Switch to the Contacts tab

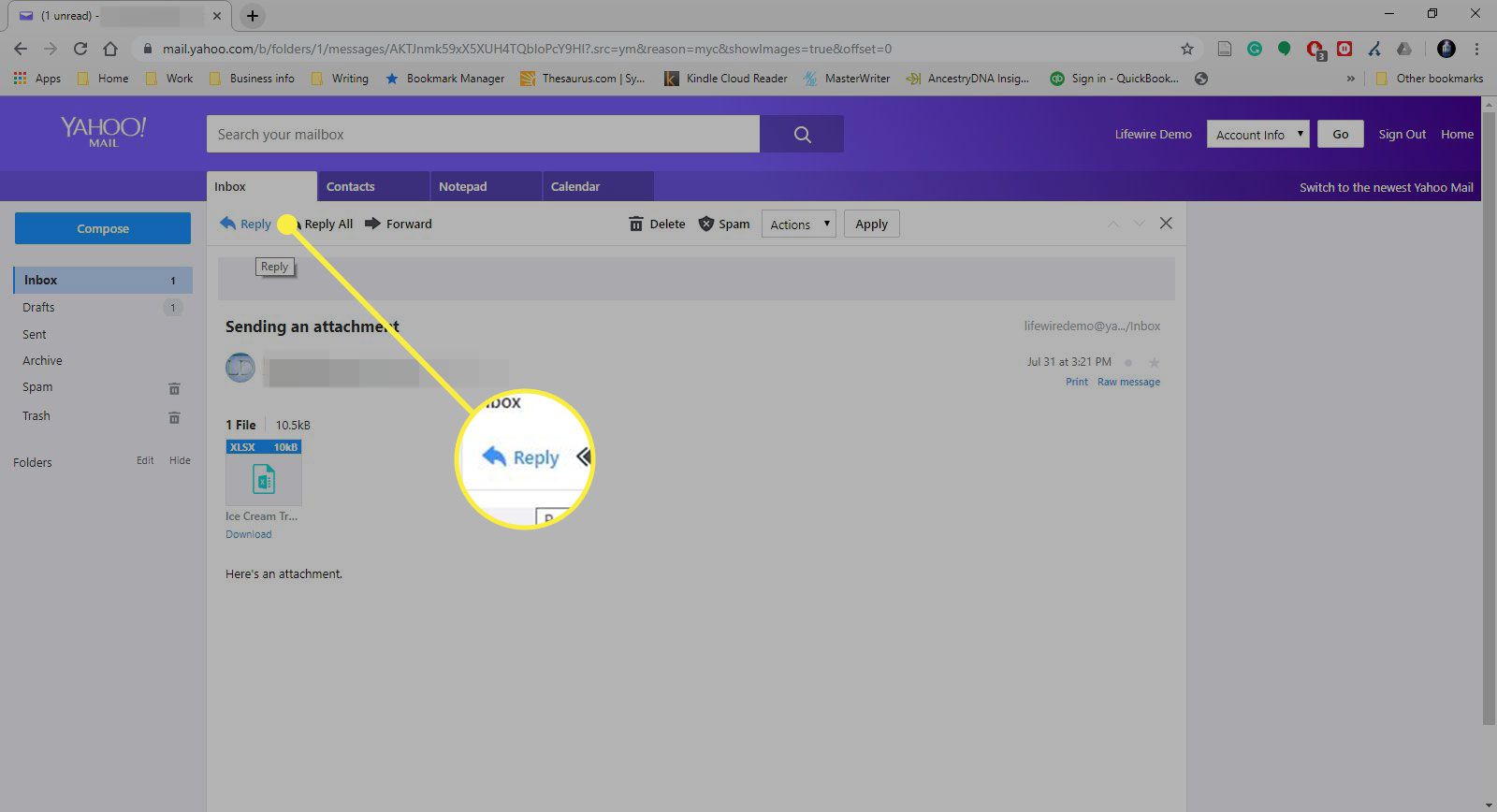373,186
